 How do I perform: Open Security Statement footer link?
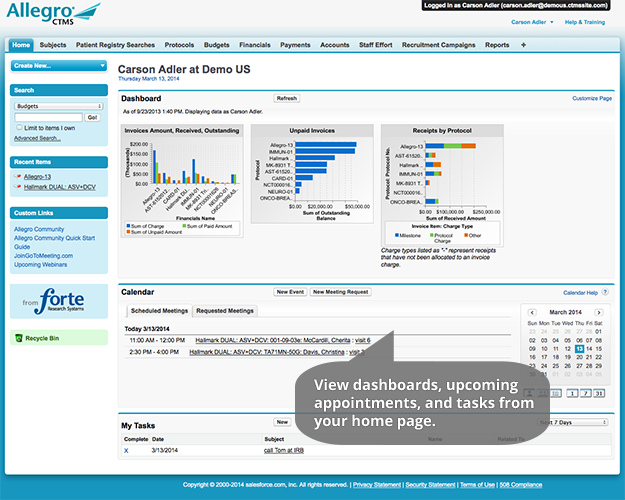(x=430, y=485)
